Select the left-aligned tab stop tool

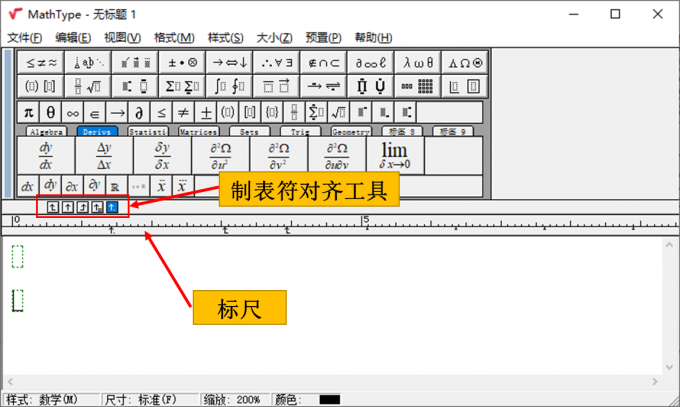[52, 207]
